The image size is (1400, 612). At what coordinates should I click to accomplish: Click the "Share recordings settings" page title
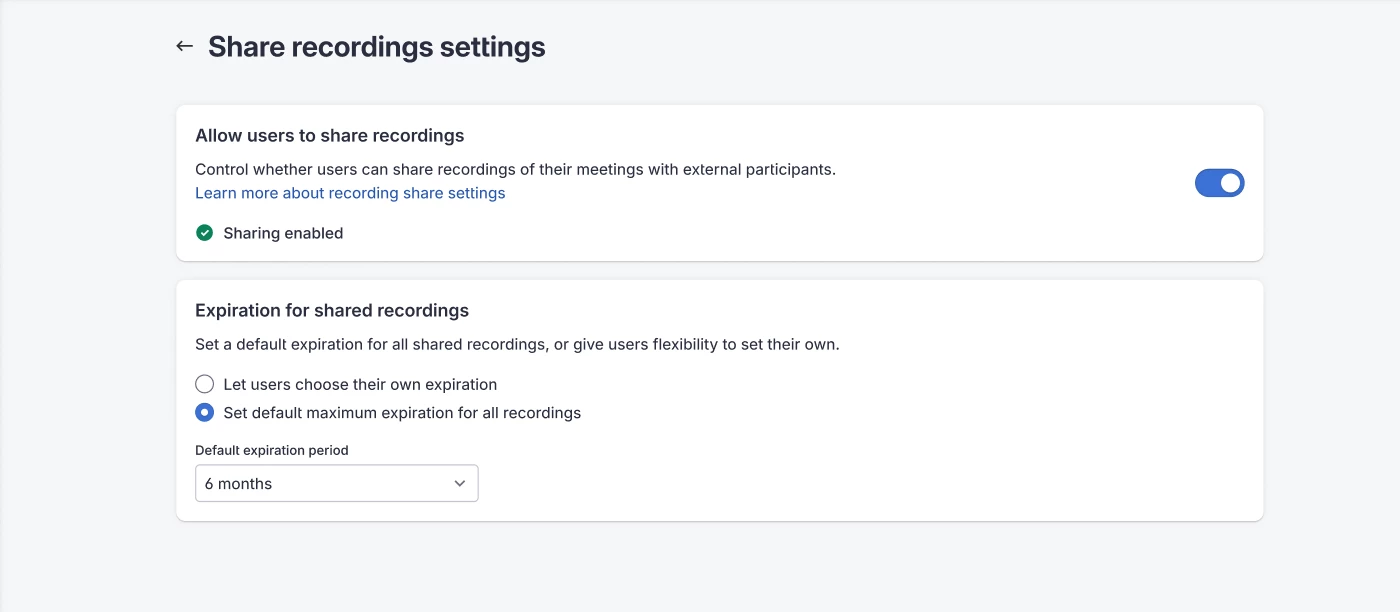[376, 47]
